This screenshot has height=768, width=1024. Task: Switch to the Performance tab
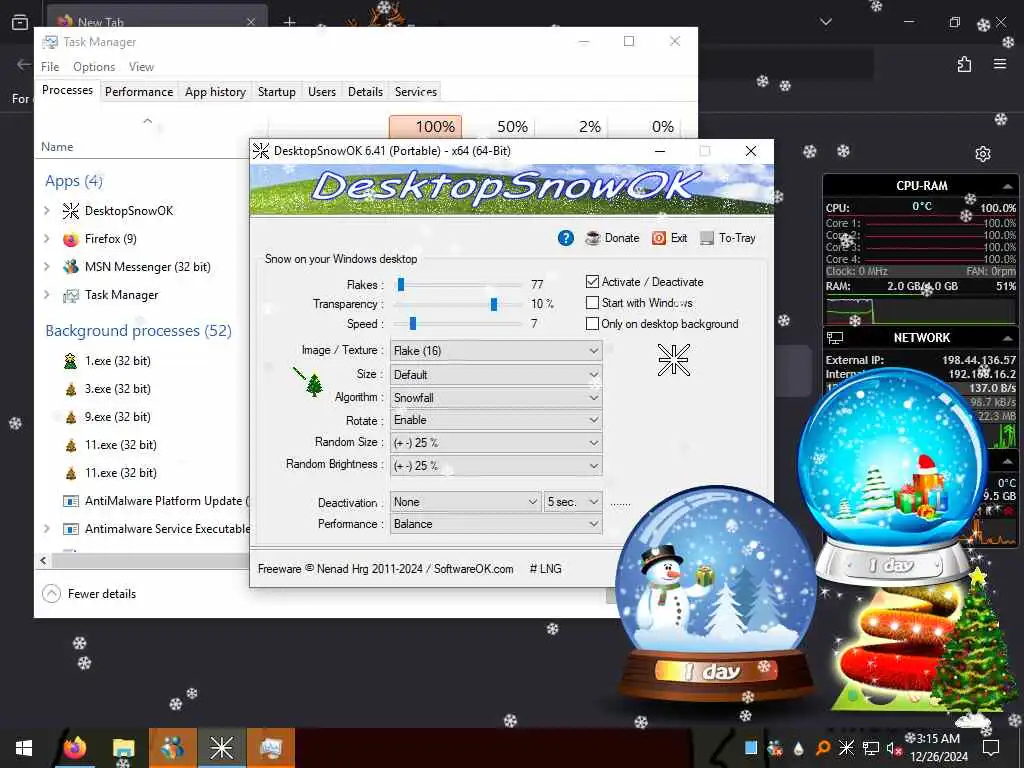[139, 92]
